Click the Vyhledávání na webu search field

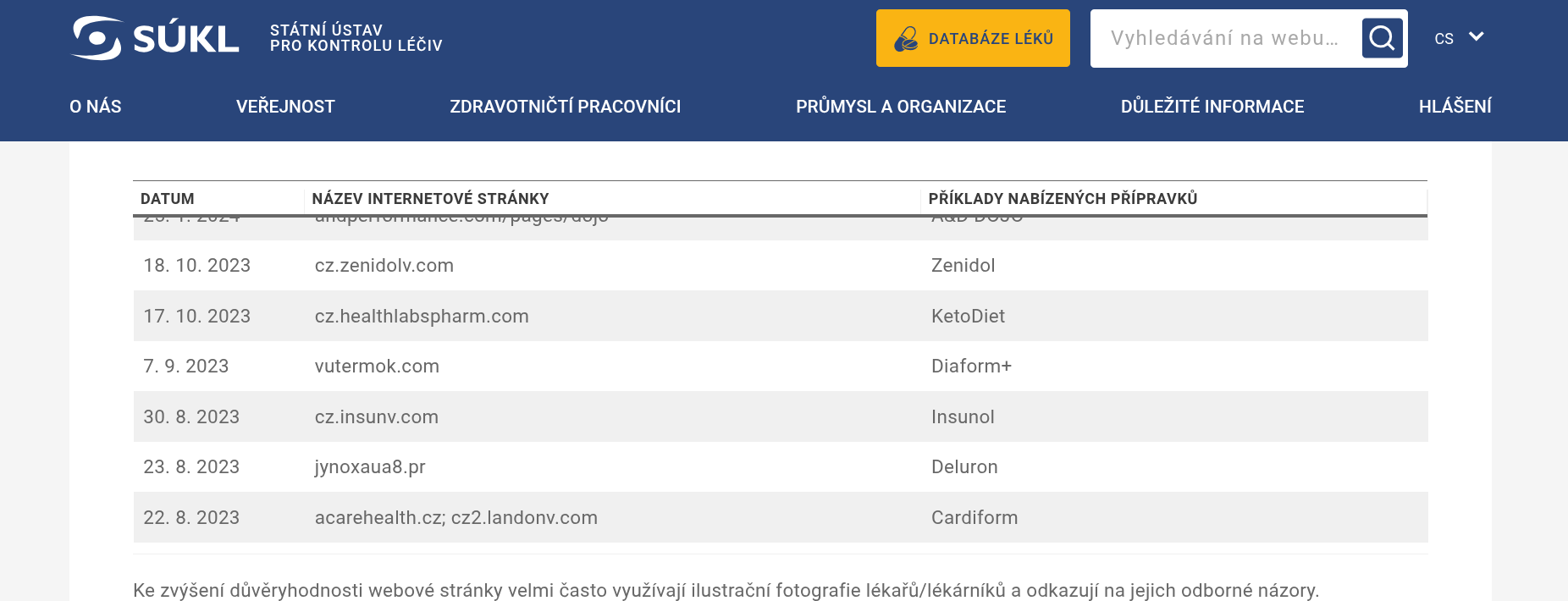pyautogui.click(x=1225, y=38)
